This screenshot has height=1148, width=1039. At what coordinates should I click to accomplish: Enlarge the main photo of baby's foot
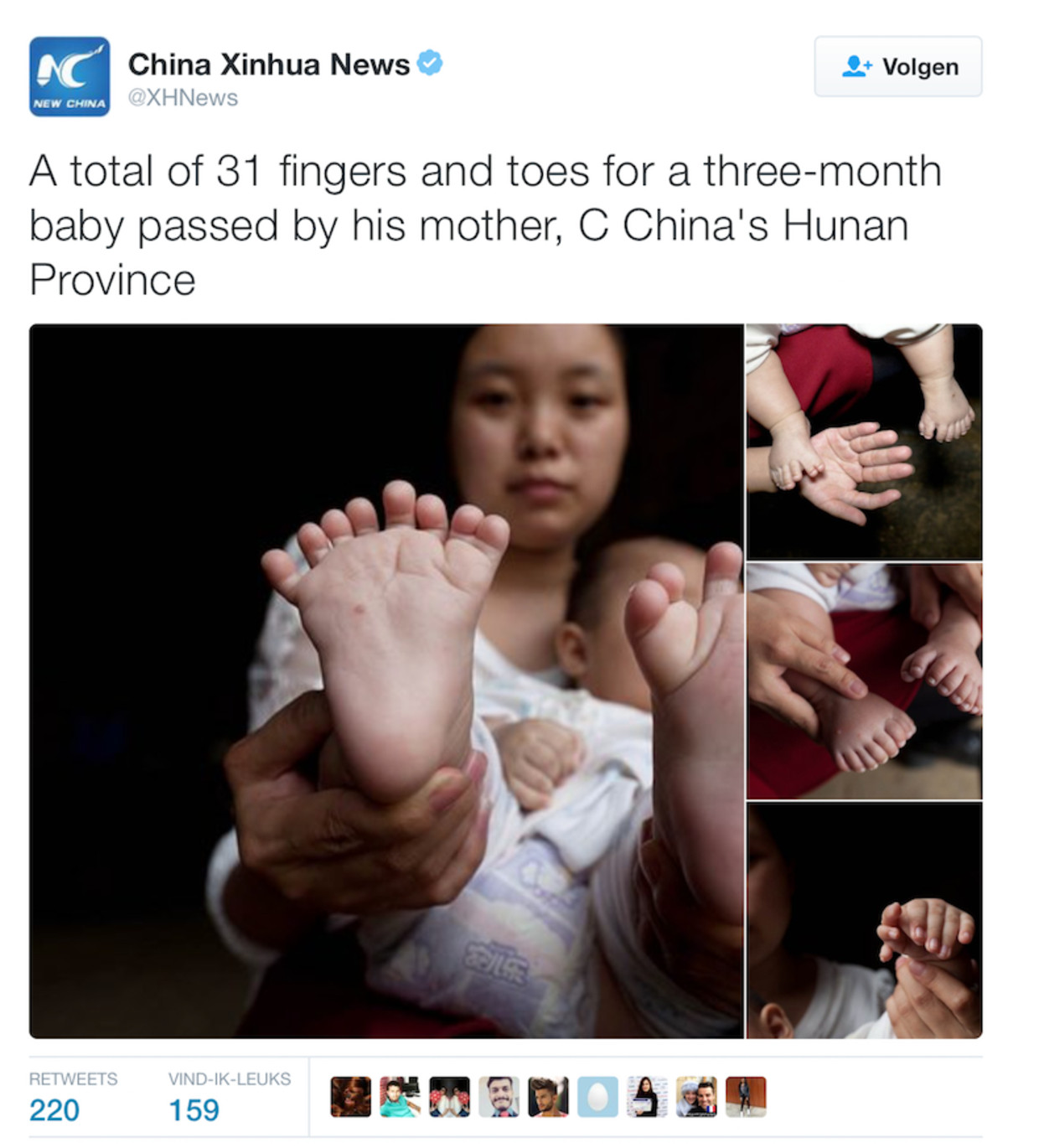386,681
